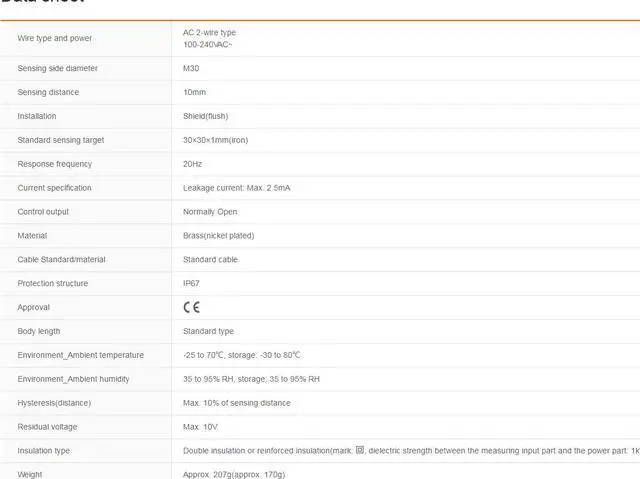The image size is (640, 479).
Task: Click the 'Wire type and power' label
Action: click(54, 38)
